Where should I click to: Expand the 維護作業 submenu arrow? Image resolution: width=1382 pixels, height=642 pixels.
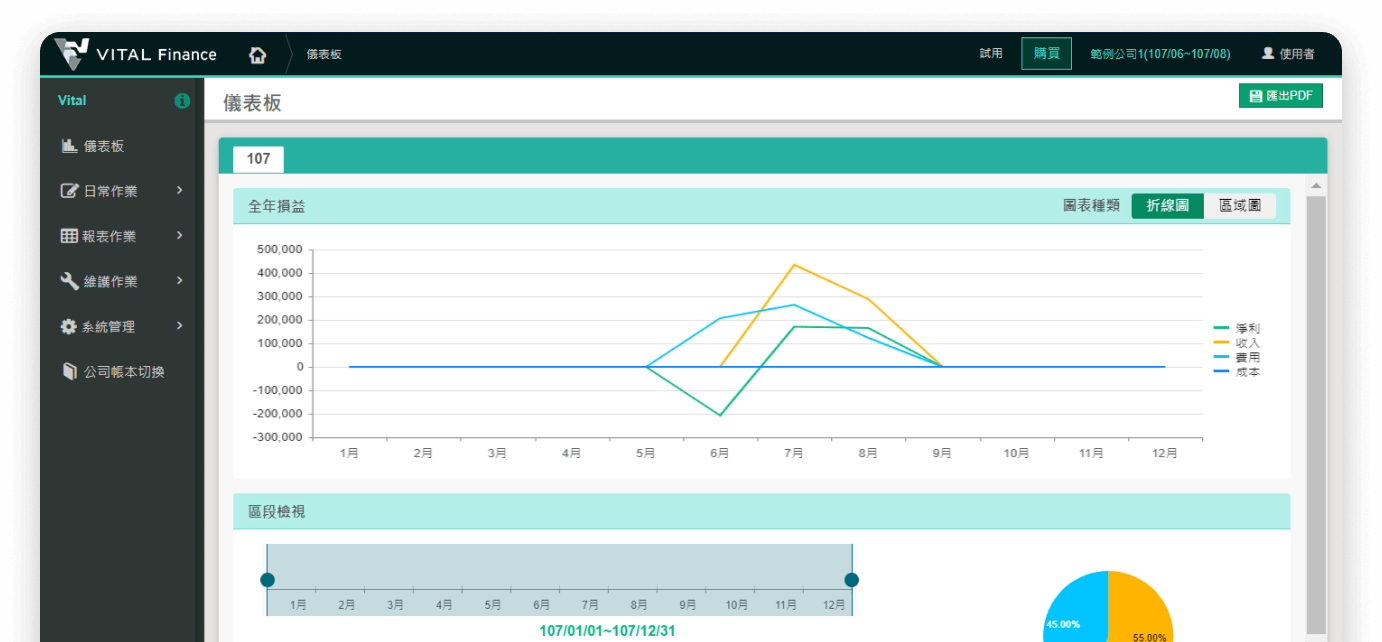[180, 280]
